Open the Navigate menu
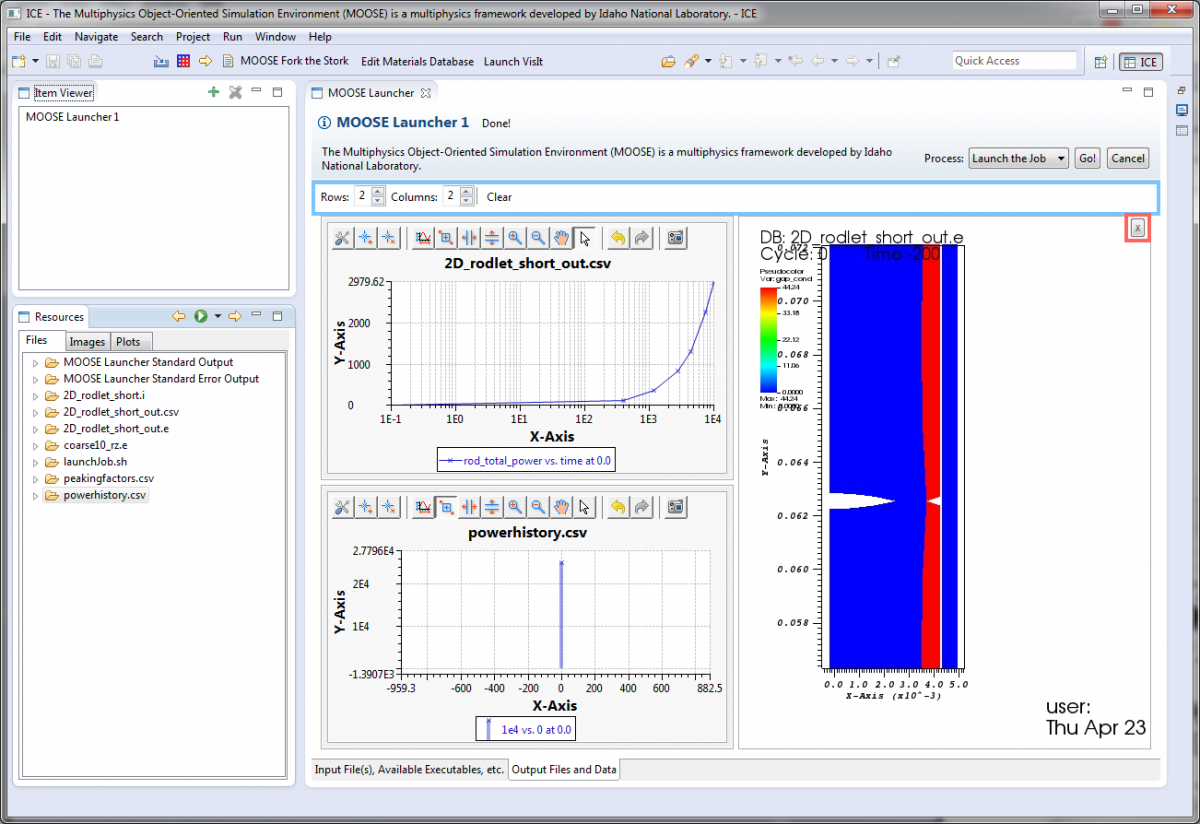 96,36
